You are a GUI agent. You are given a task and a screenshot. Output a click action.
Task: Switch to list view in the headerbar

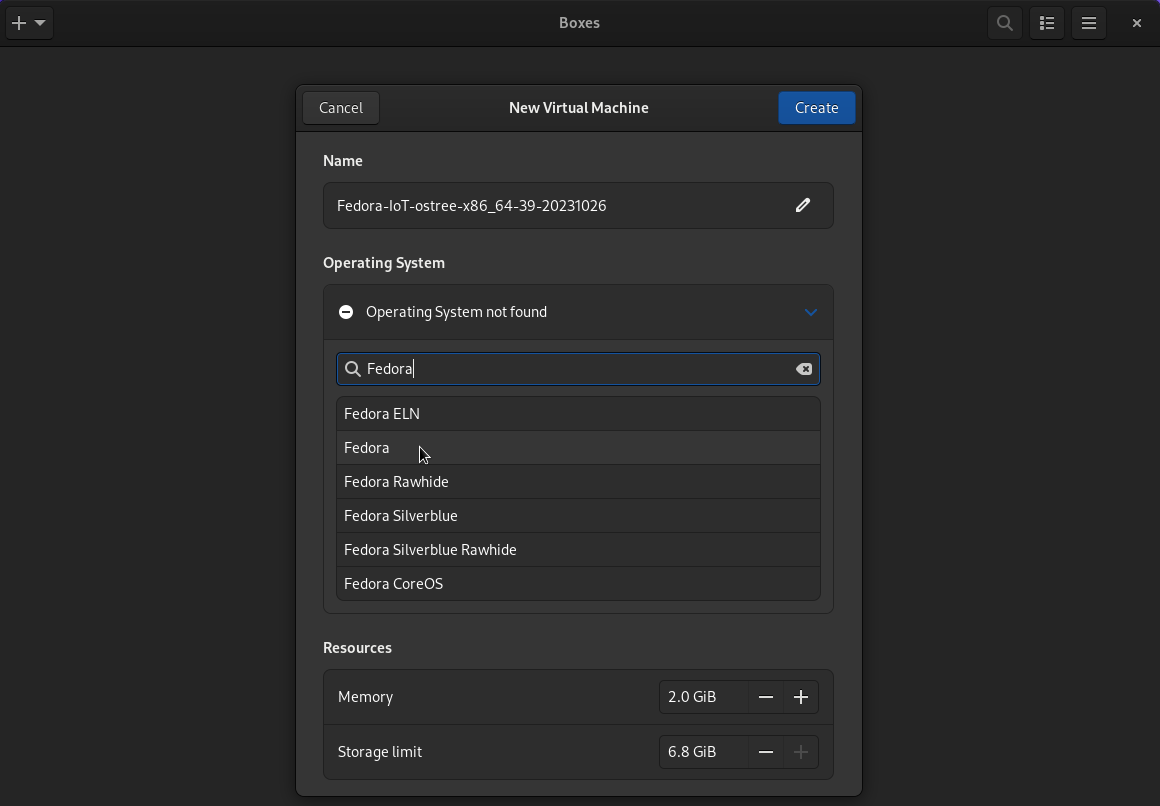tap(1046, 22)
